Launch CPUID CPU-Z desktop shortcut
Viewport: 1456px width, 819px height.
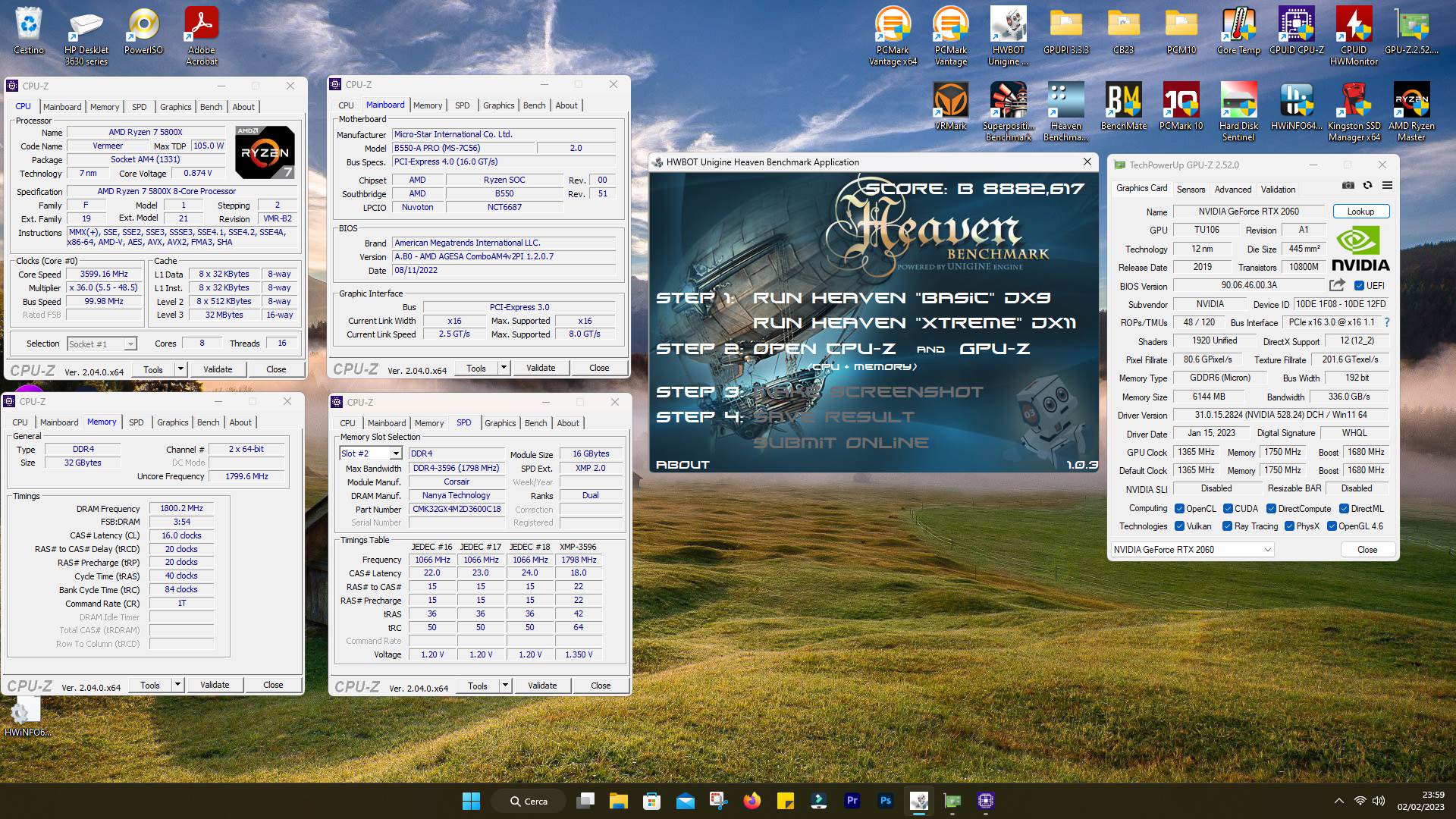pos(1297,32)
